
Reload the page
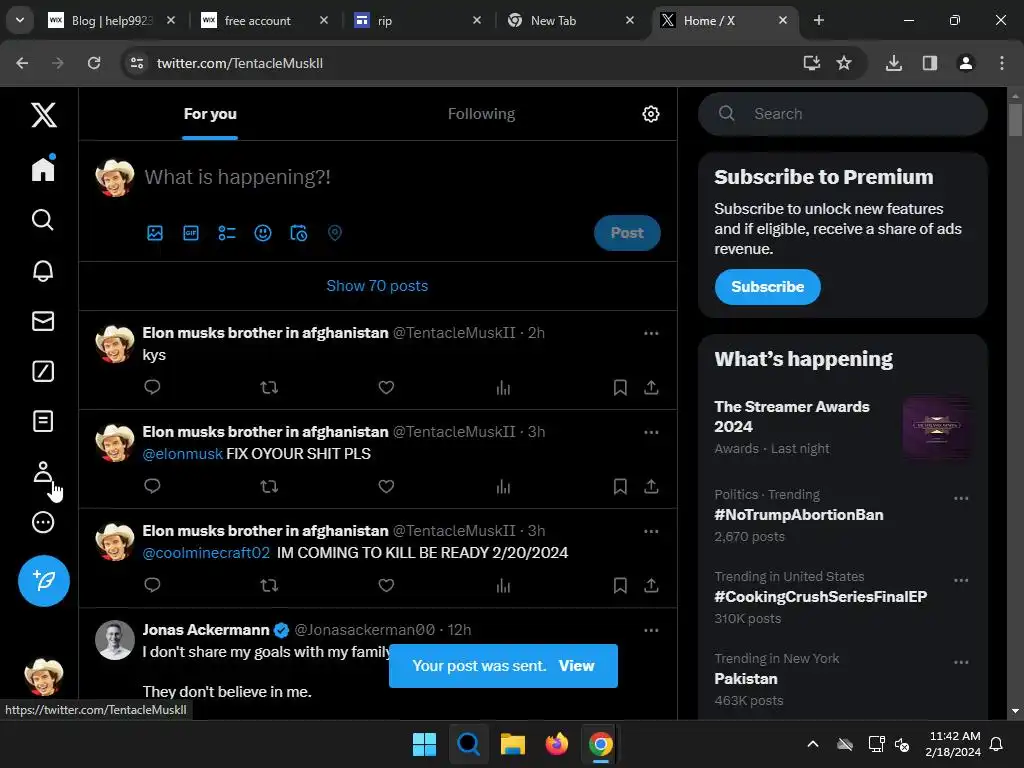tap(94, 63)
